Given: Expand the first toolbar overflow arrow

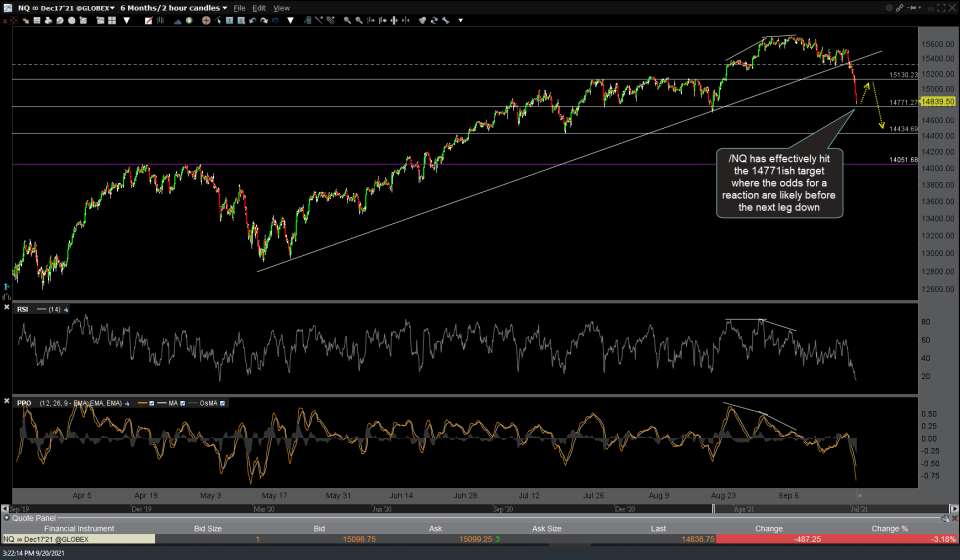Looking at the screenshot, I should 127,20.
